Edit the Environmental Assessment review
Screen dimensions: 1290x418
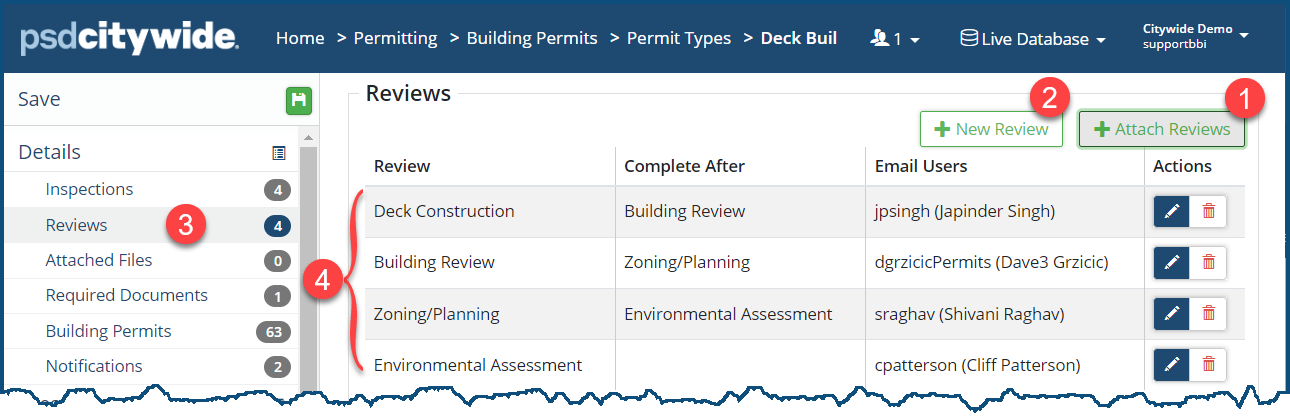tap(1173, 365)
